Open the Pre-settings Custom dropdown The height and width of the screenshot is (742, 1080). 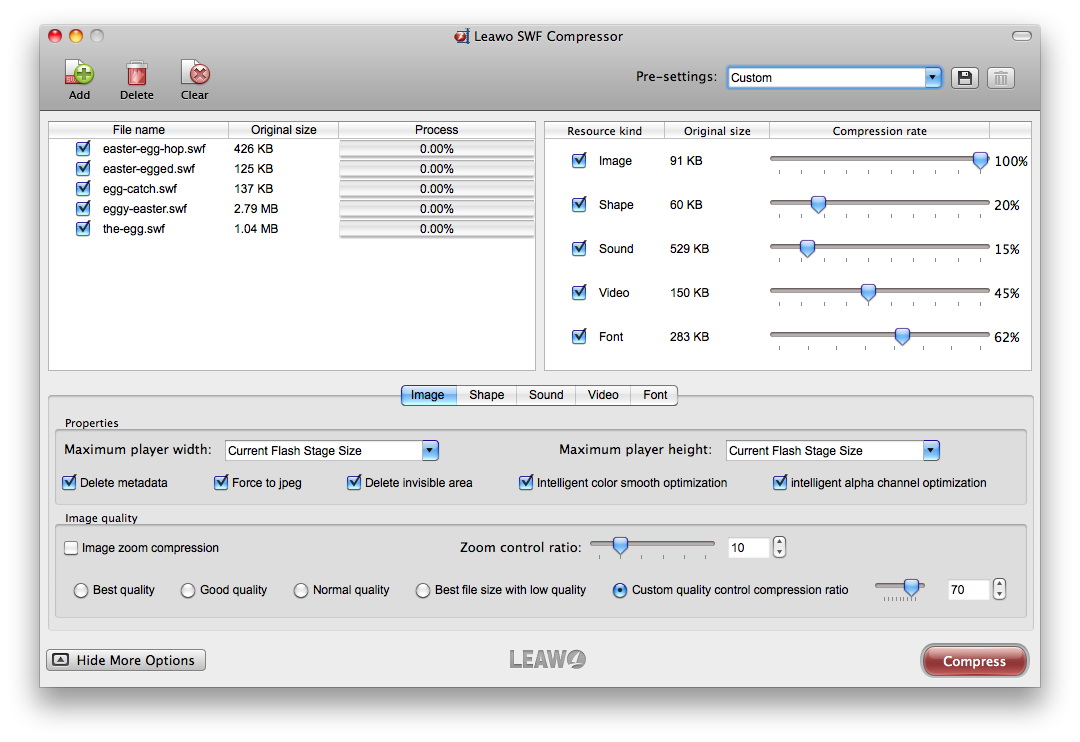click(x=933, y=77)
